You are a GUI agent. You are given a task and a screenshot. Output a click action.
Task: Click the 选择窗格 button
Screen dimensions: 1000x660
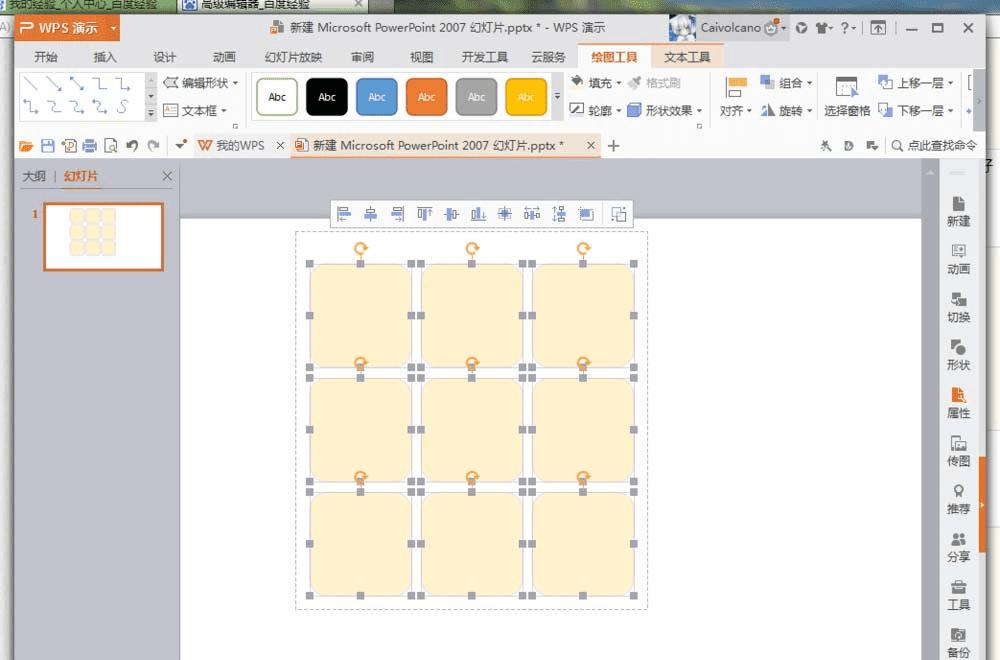pyautogui.click(x=846, y=97)
